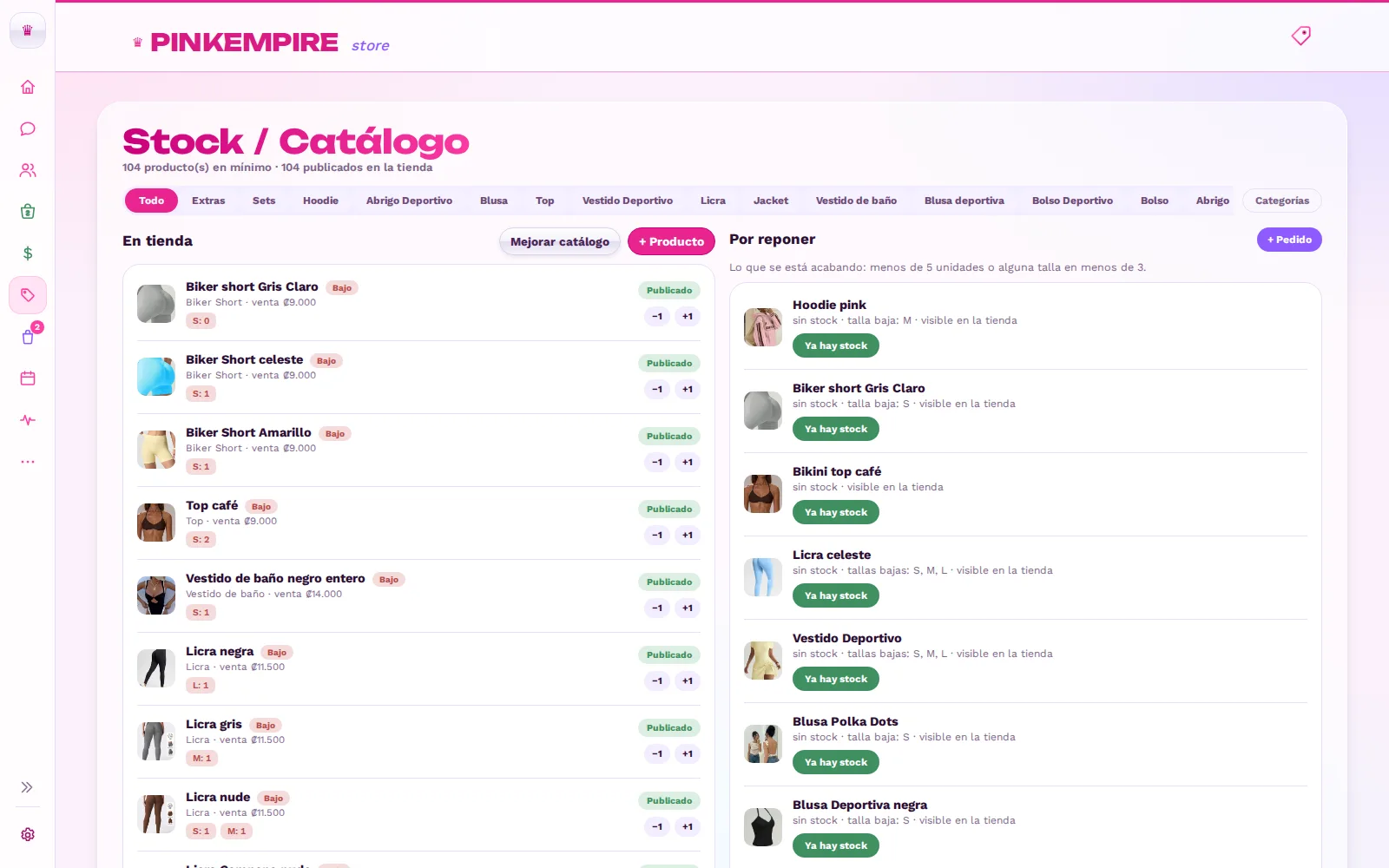
Task: Toggle Publicado status for Biker Short Amarillo
Action: click(669, 437)
